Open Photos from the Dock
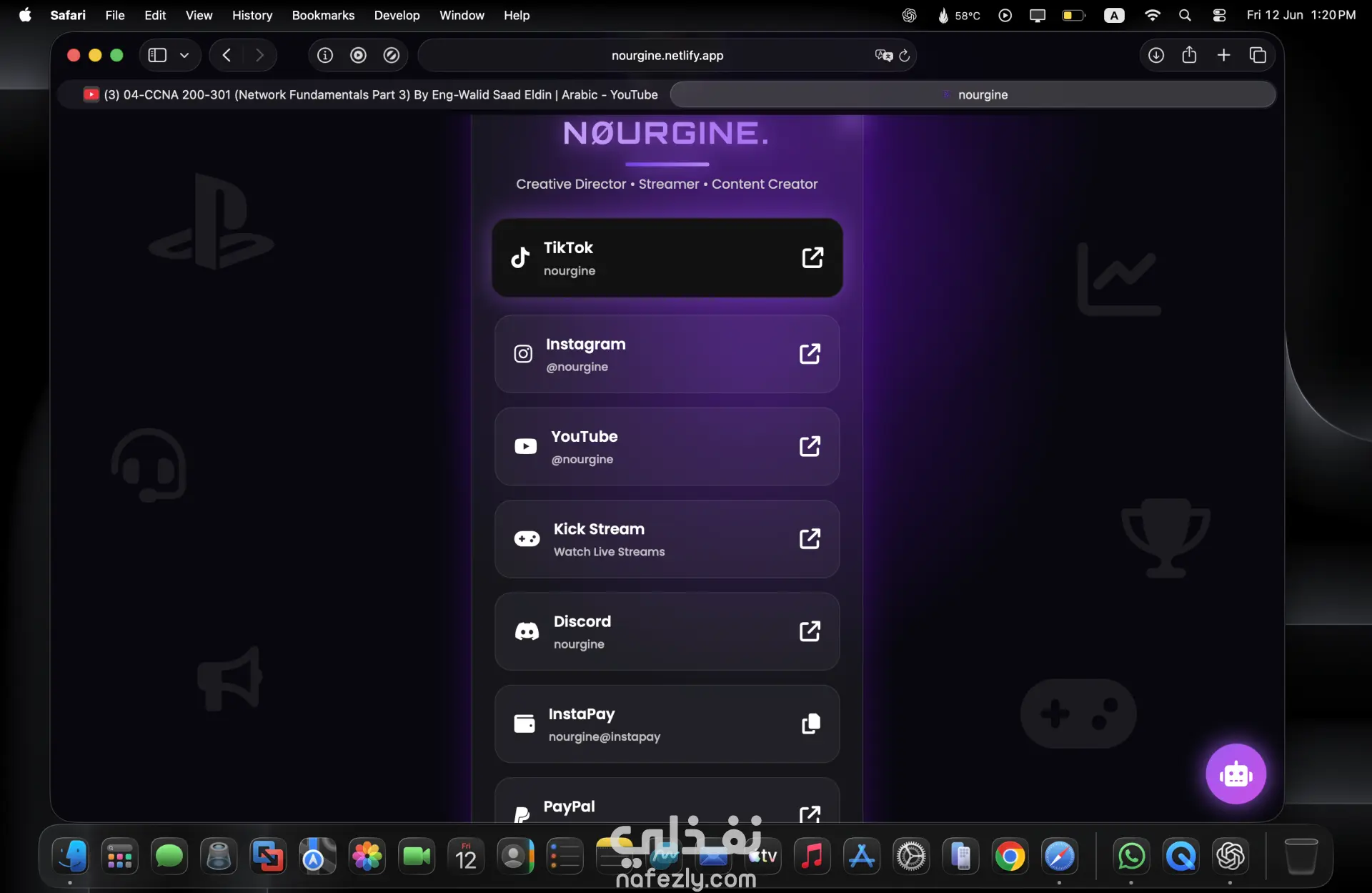The image size is (1372, 893). click(x=367, y=856)
